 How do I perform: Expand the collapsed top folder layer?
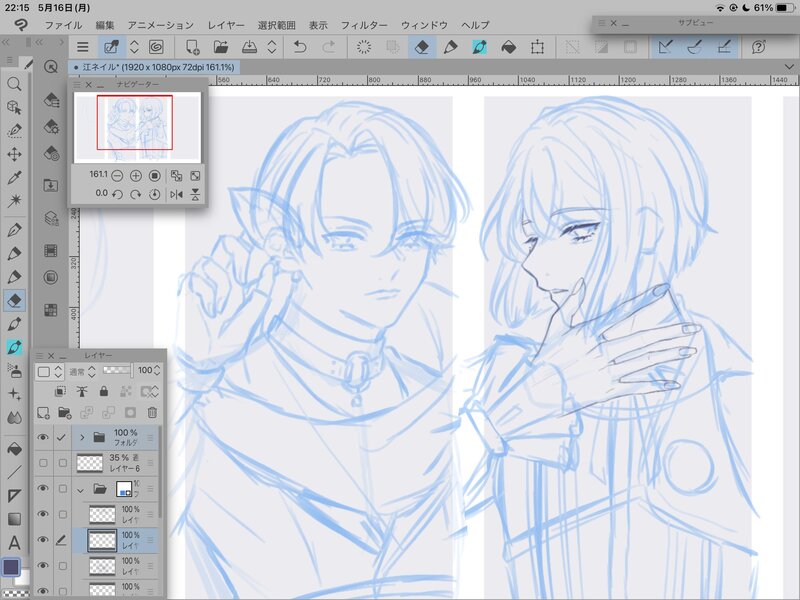coord(82,437)
